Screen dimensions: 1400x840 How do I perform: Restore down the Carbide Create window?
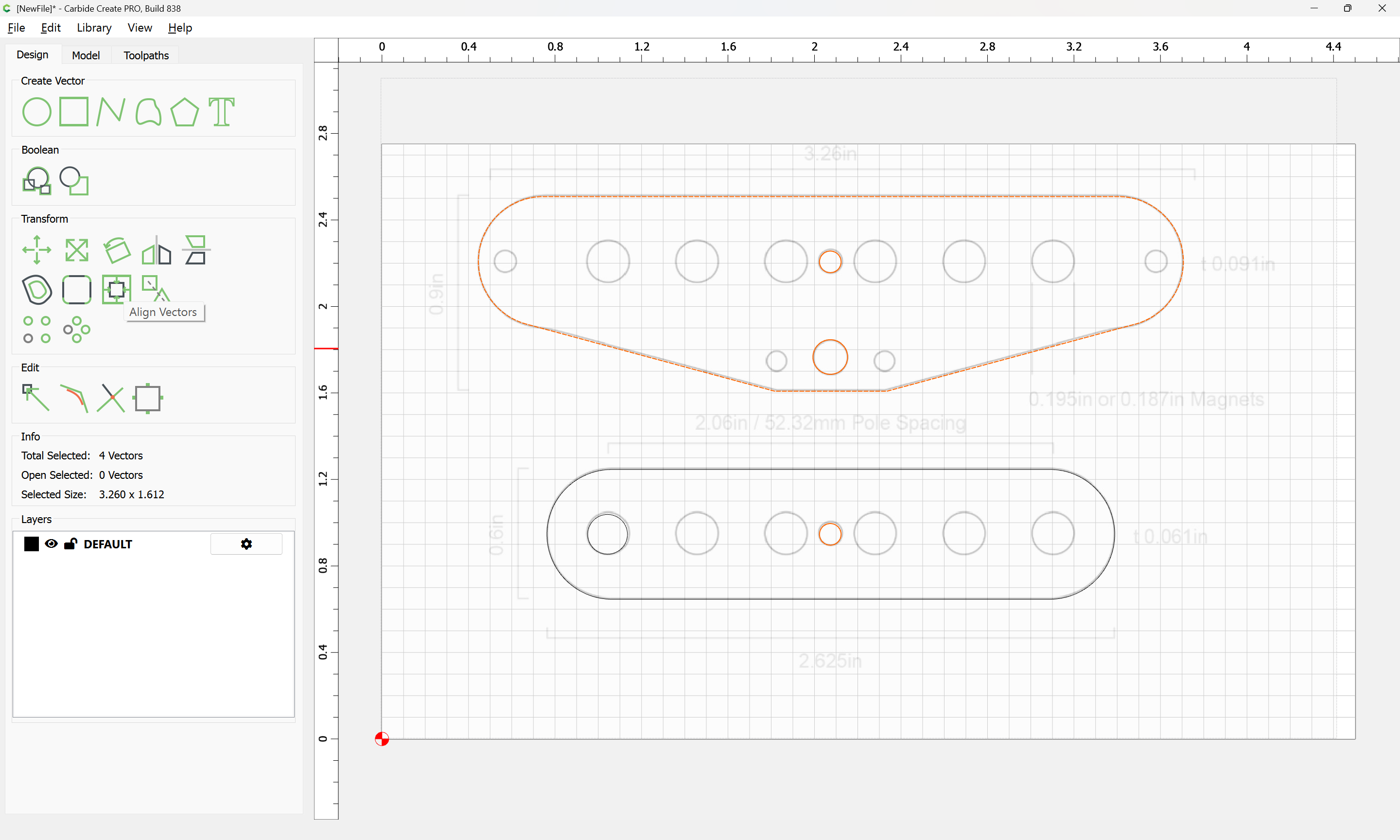1347,8
